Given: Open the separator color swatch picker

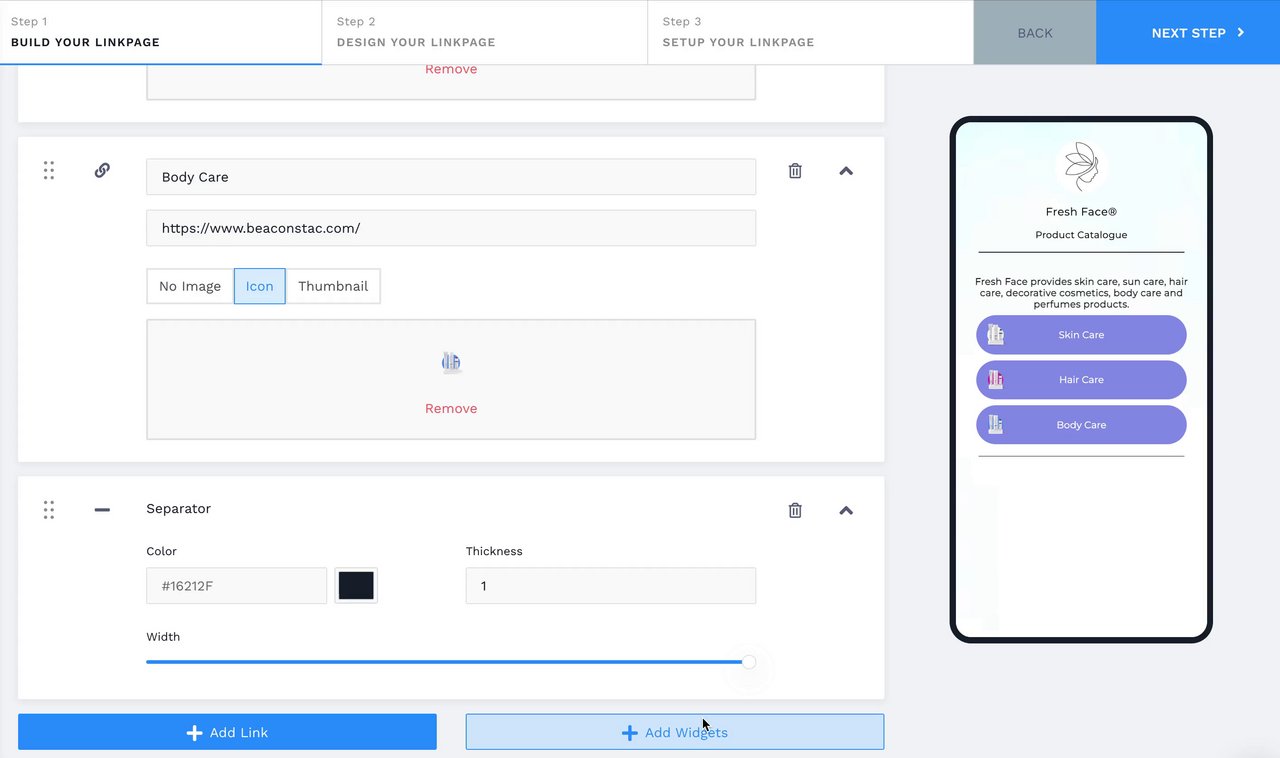Looking at the screenshot, I should point(356,586).
